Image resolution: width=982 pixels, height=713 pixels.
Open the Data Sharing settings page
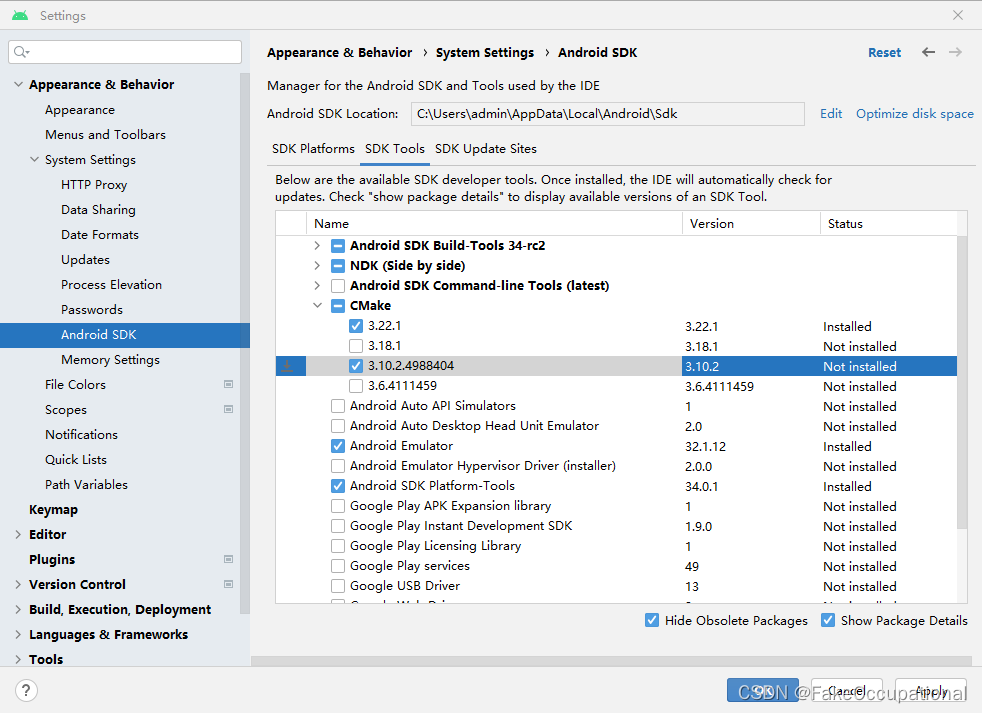98,209
